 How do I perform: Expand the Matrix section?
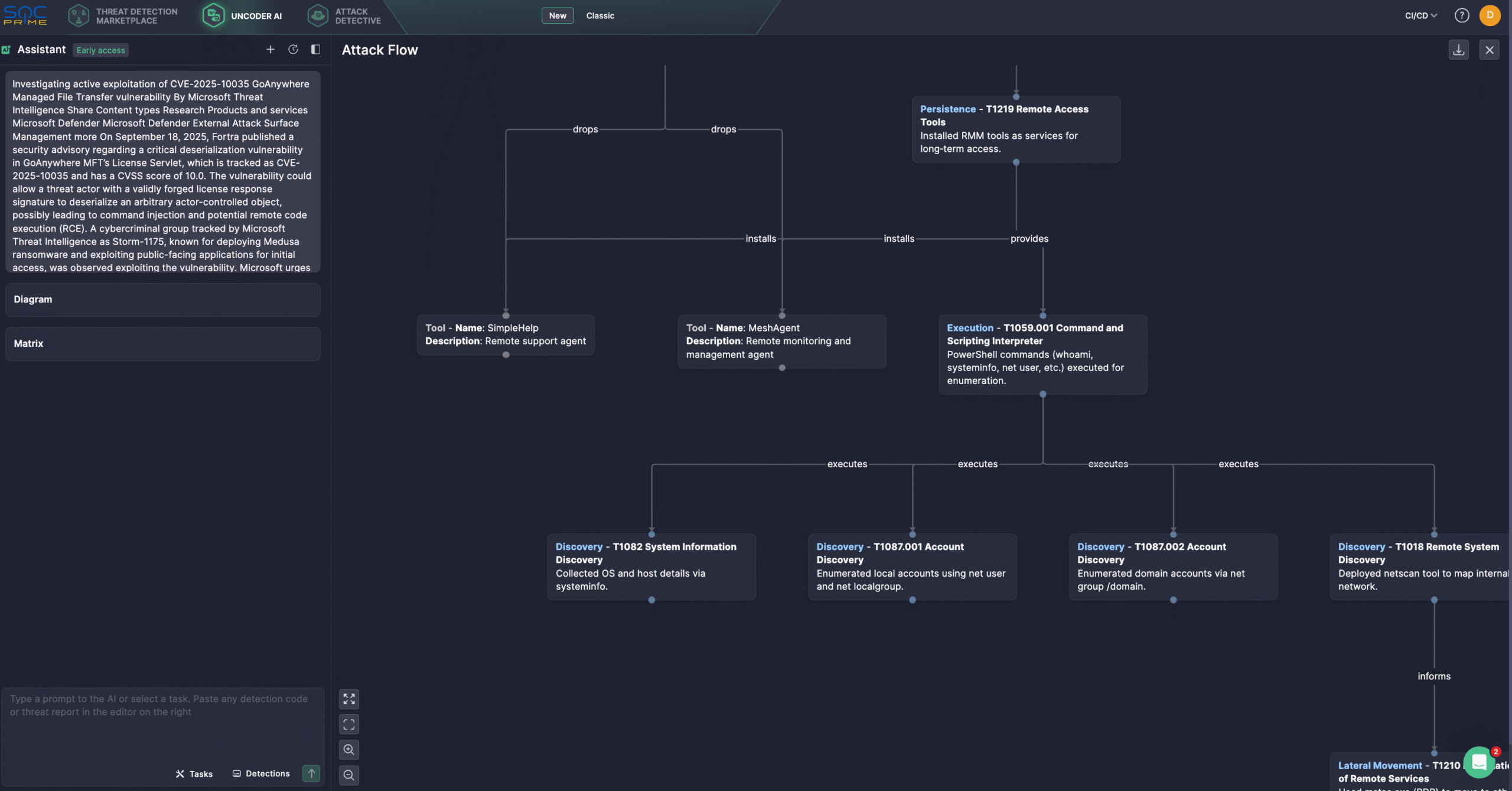tap(162, 344)
